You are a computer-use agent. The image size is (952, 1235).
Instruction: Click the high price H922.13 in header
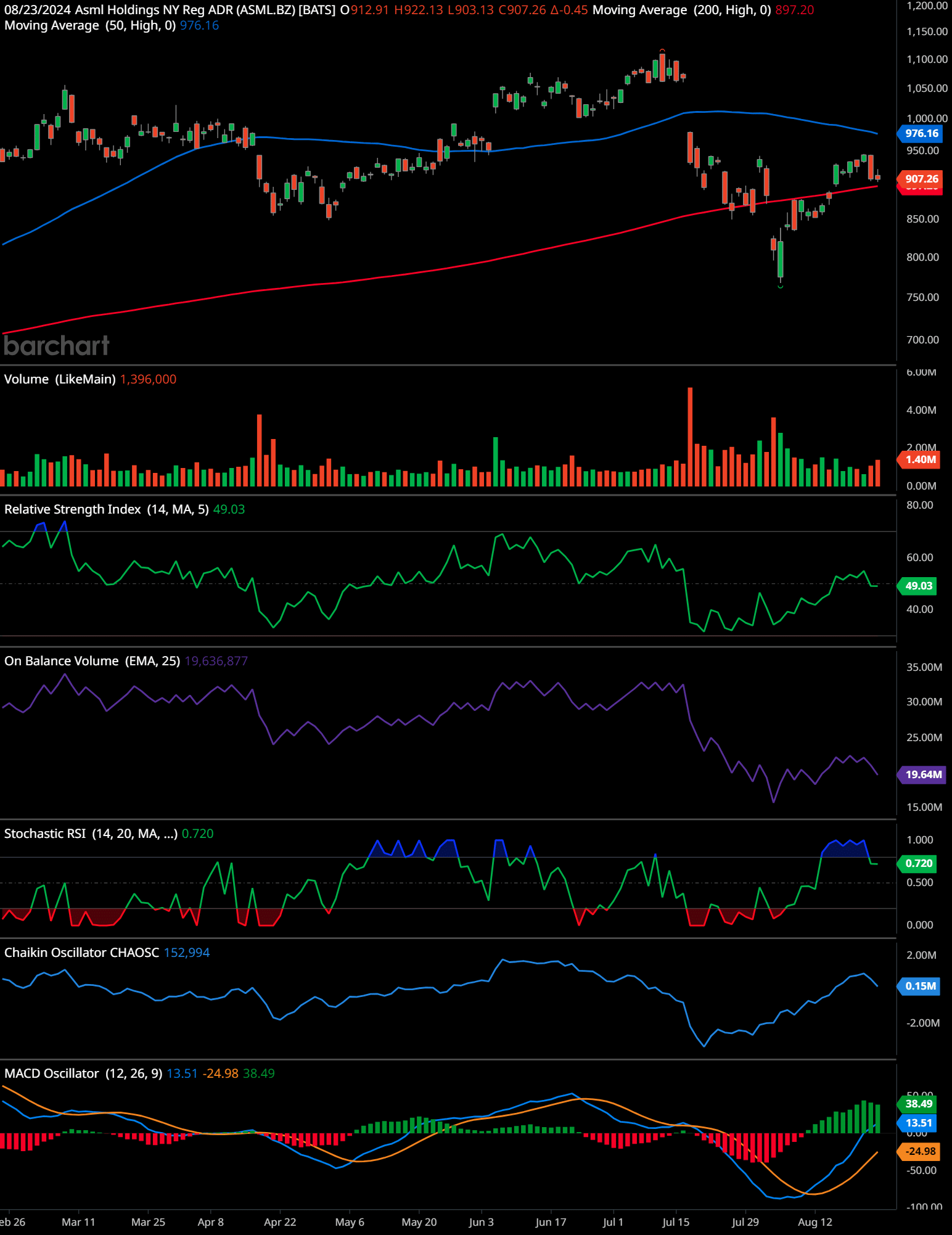(x=419, y=10)
